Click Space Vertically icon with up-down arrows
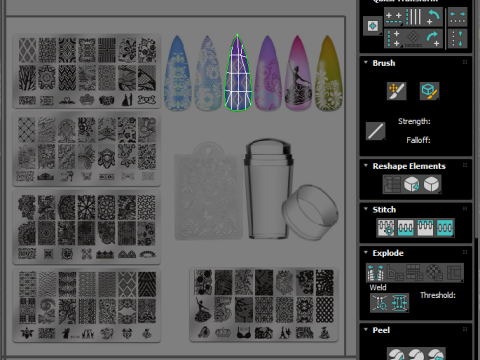 [x=457, y=38]
